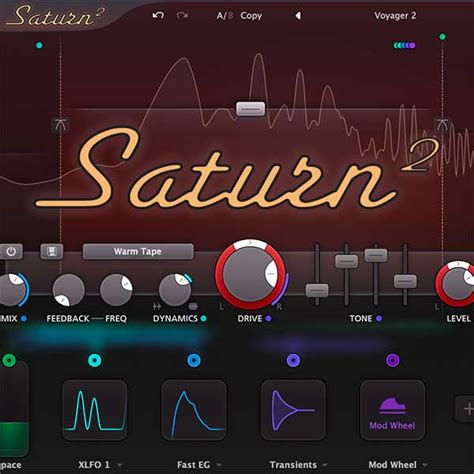Screen dimensions: 474x474
Task: Click the Tone modulation indicator dot
Action: tap(379, 319)
